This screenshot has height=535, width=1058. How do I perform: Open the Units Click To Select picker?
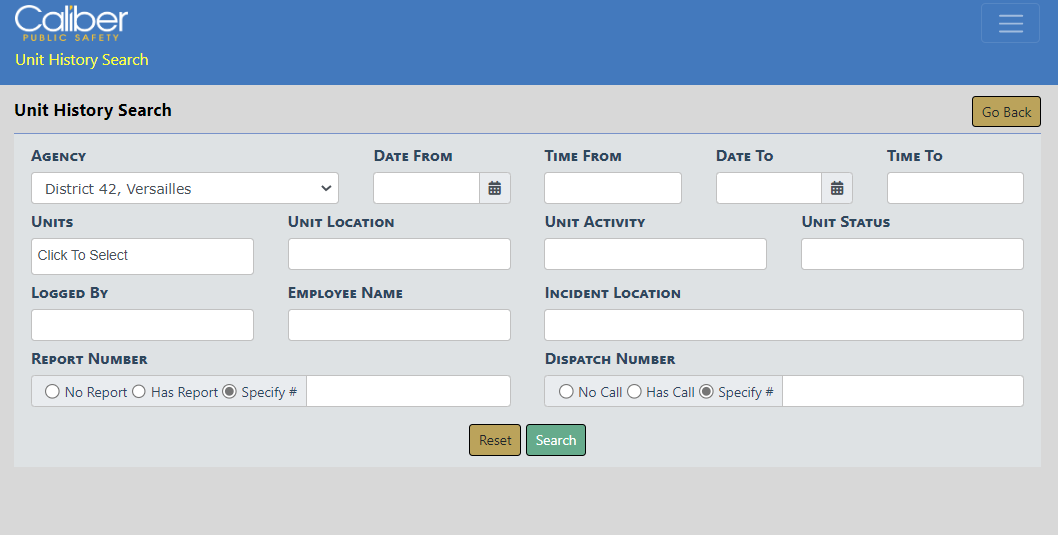click(142, 256)
